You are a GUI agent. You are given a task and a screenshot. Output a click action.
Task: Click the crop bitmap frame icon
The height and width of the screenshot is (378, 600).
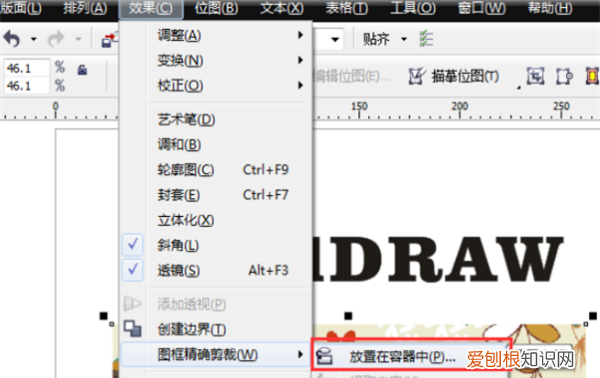coord(535,76)
